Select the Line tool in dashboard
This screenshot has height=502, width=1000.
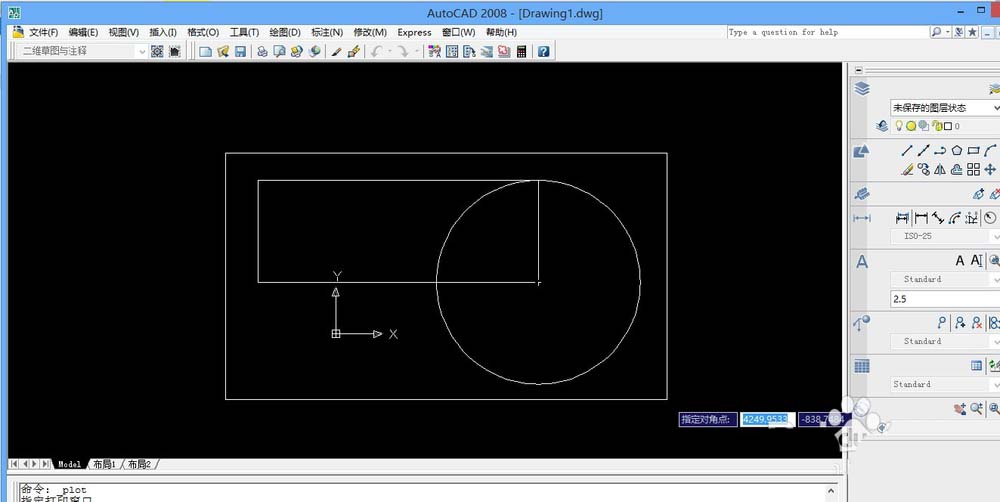tap(907, 151)
